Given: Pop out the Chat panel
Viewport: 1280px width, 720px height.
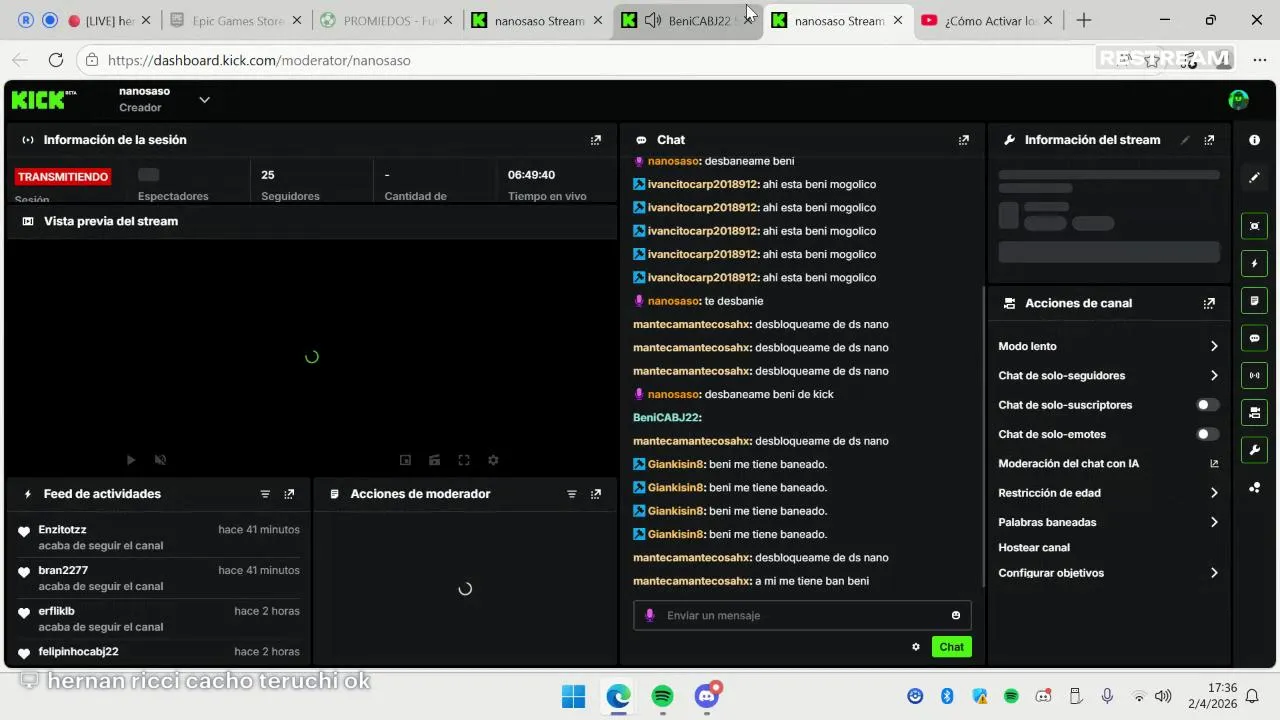Looking at the screenshot, I should (964, 140).
